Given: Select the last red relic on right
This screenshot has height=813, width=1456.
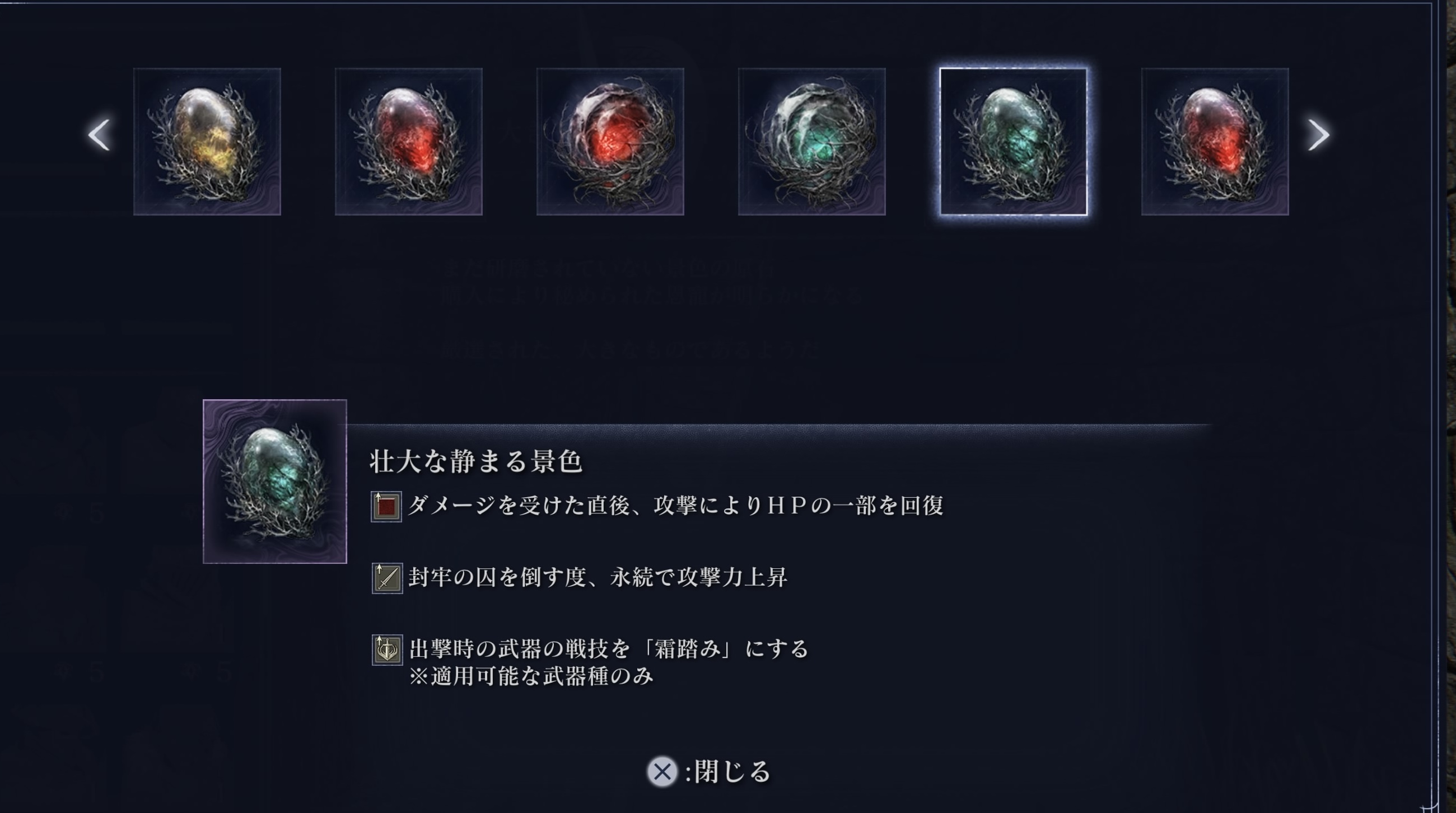Looking at the screenshot, I should tap(1215, 142).
